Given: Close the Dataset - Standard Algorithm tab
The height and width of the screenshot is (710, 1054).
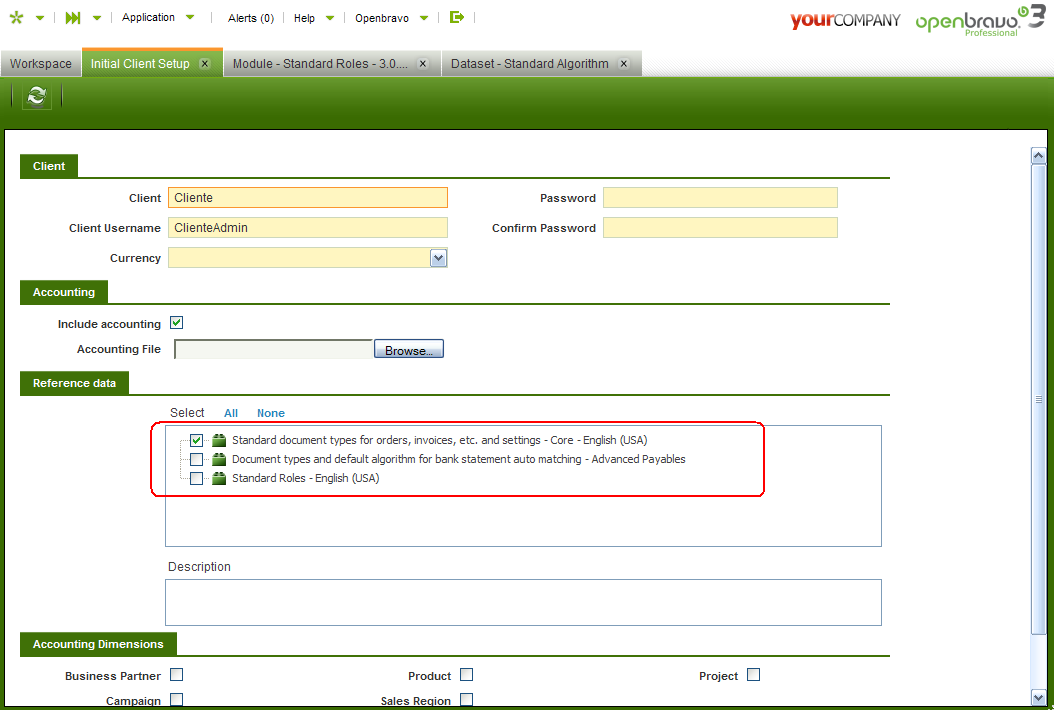Looking at the screenshot, I should pyautogui.click(x=624, y=63).
